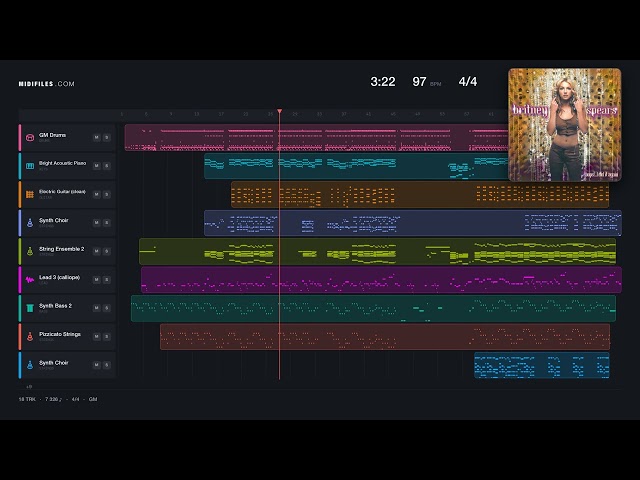Mute the Synth Choir track above String Ensemble 2
This screenshot has height=480, width=640.
(x=96, y=223)
